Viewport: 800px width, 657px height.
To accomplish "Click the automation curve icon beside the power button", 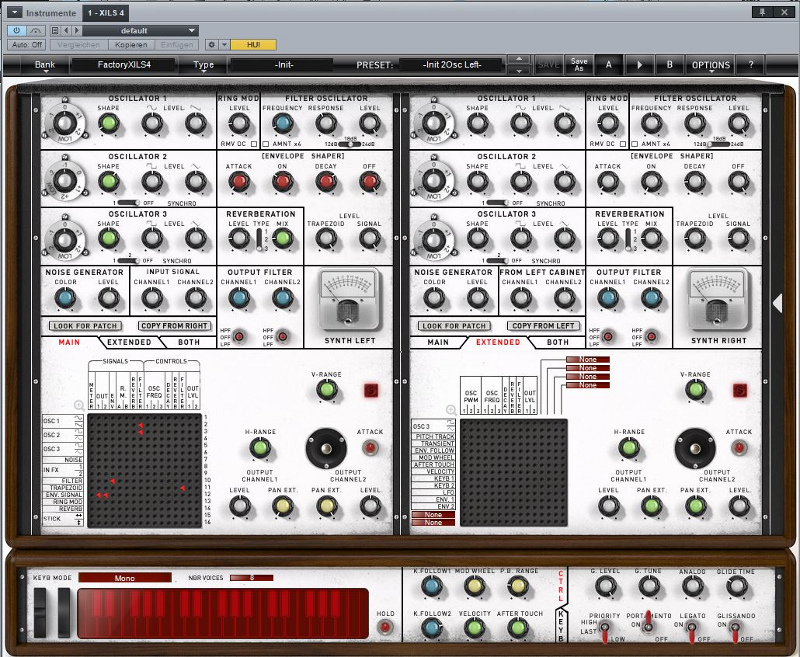I will click(x=35, y=31).
